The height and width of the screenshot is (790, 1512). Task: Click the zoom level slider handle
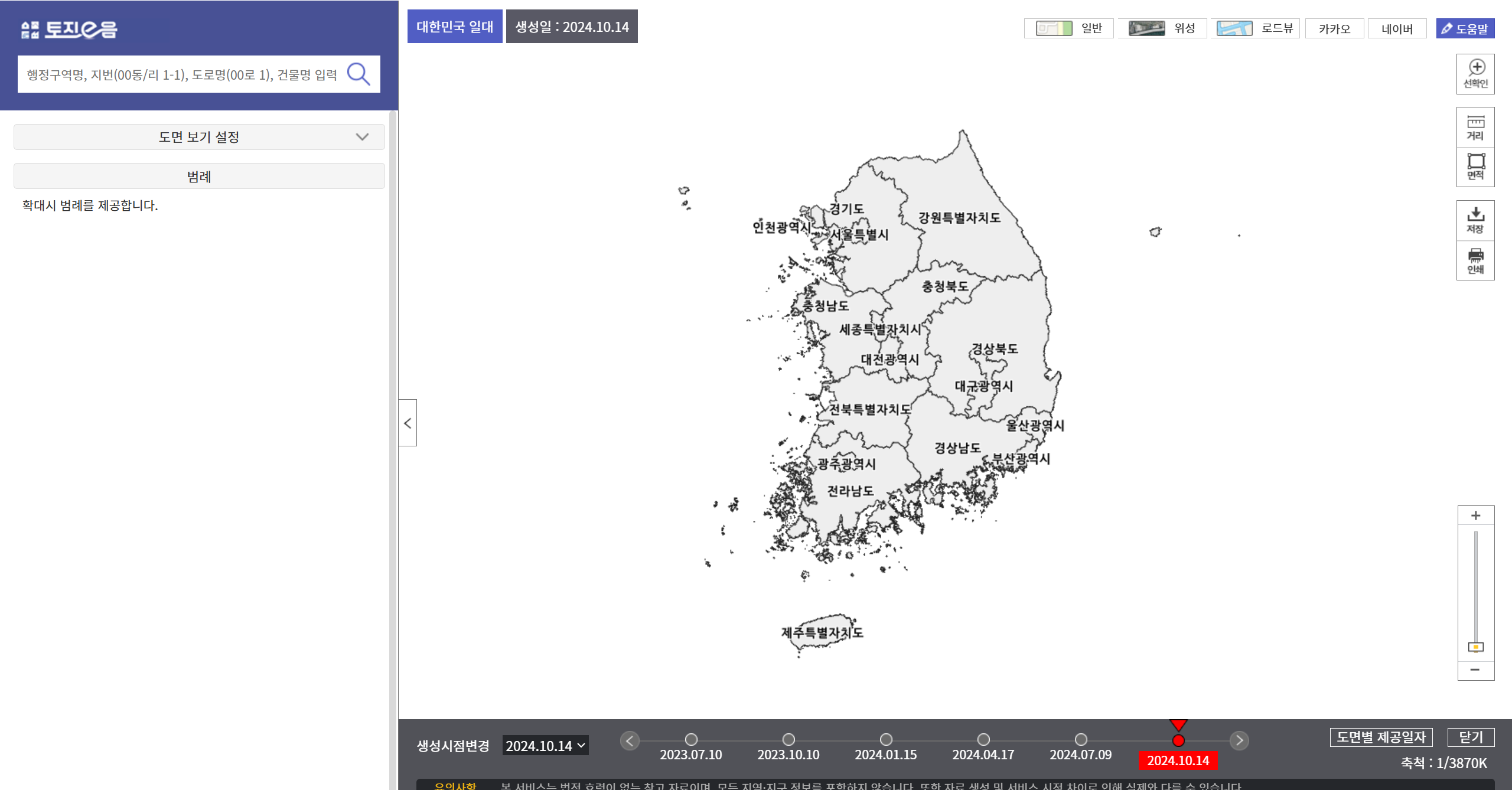pos(1475,647)
